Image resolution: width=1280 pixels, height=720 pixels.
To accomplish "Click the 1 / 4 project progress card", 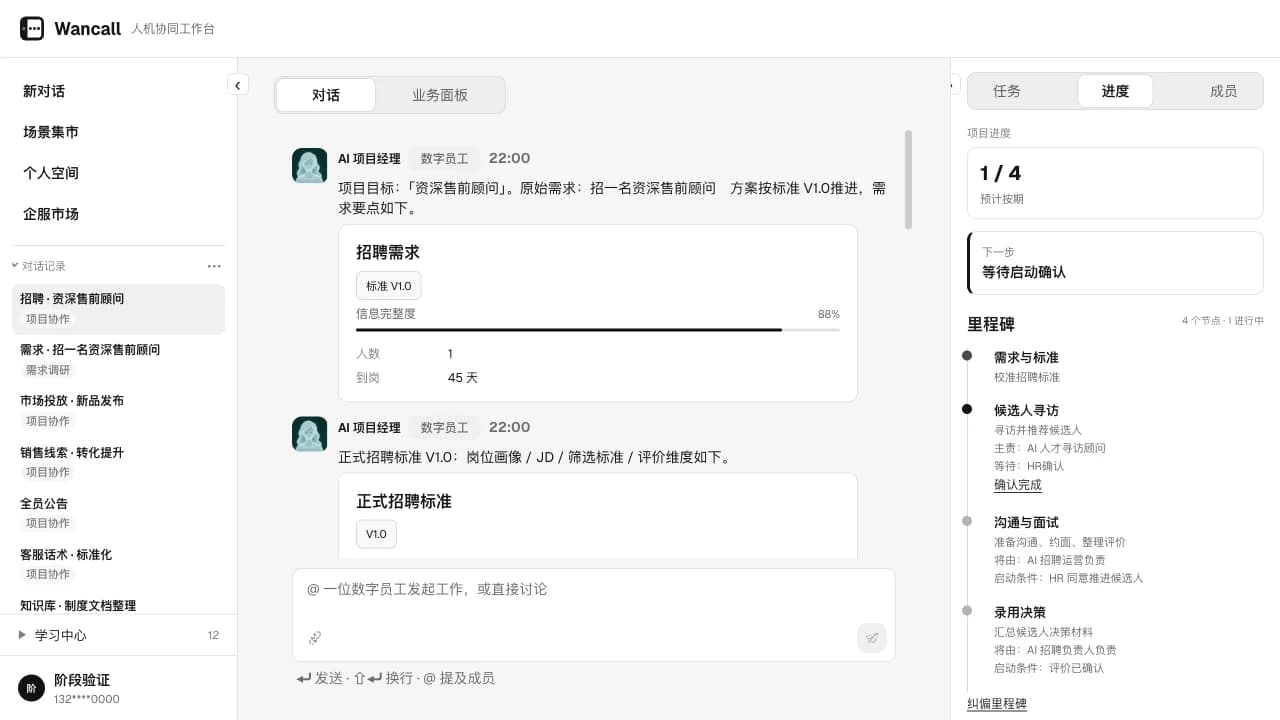I will tap(1115, 183).
